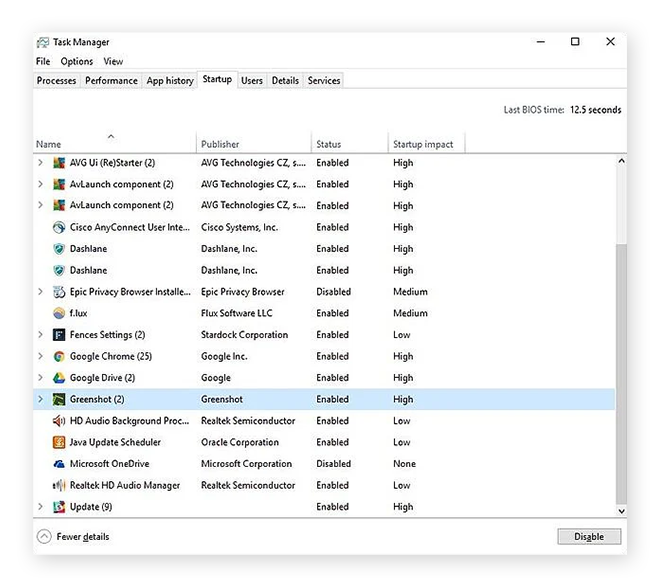
Task: Click the vertical scrollbar thumb
Action: [621, 373]
